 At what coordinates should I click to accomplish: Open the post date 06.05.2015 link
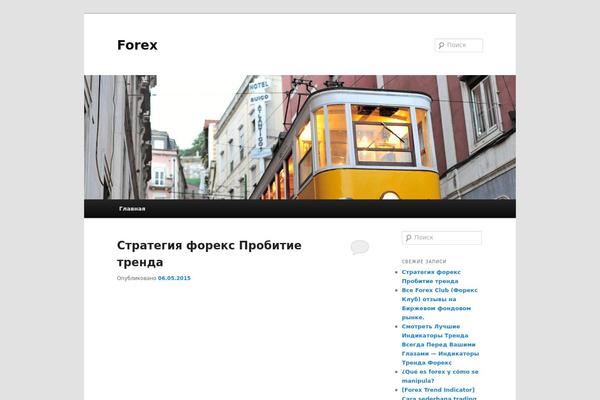[174, 278]
